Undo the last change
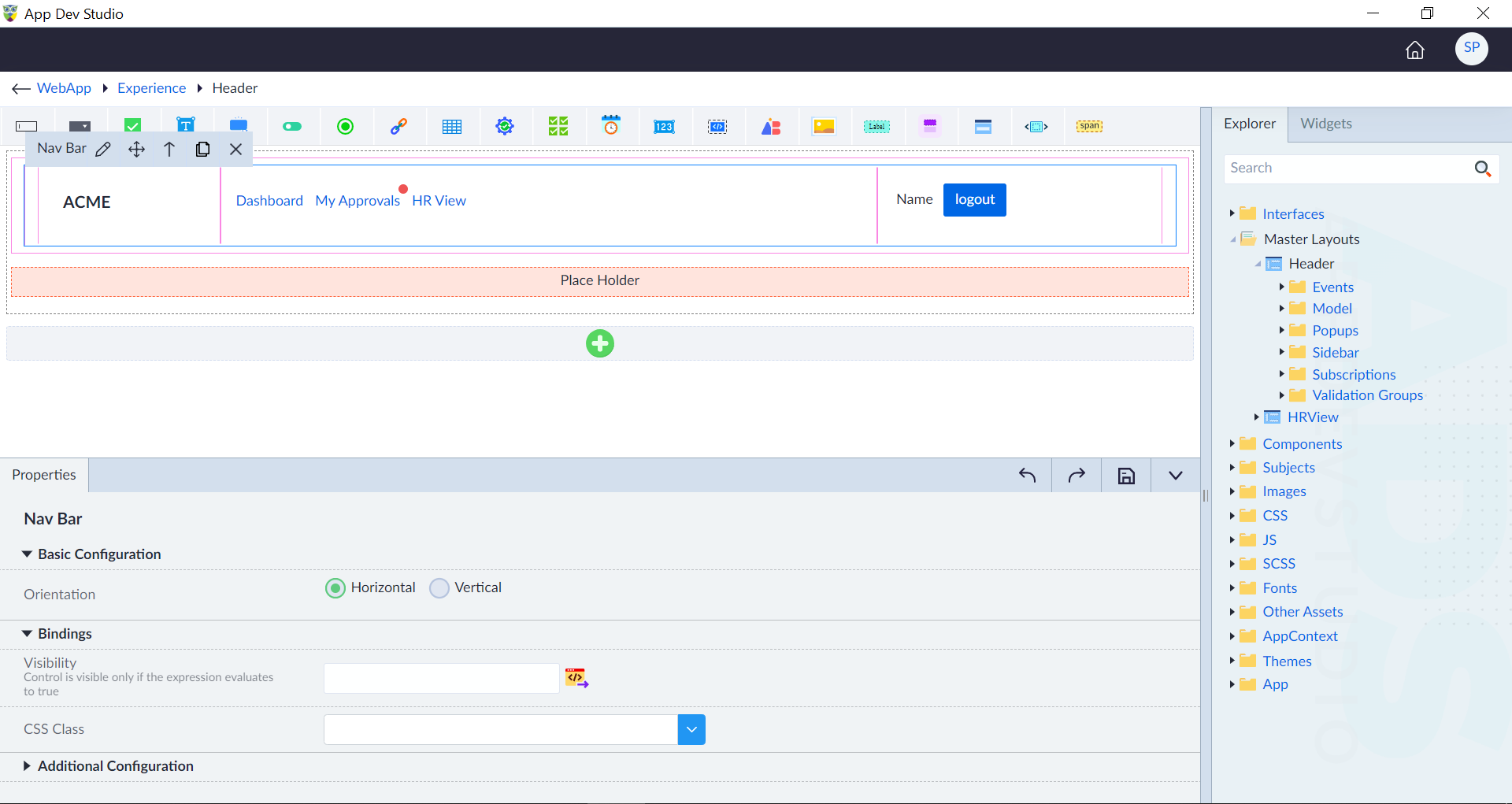Viewport: 1512px width, 804px height. coord(1027,476)
